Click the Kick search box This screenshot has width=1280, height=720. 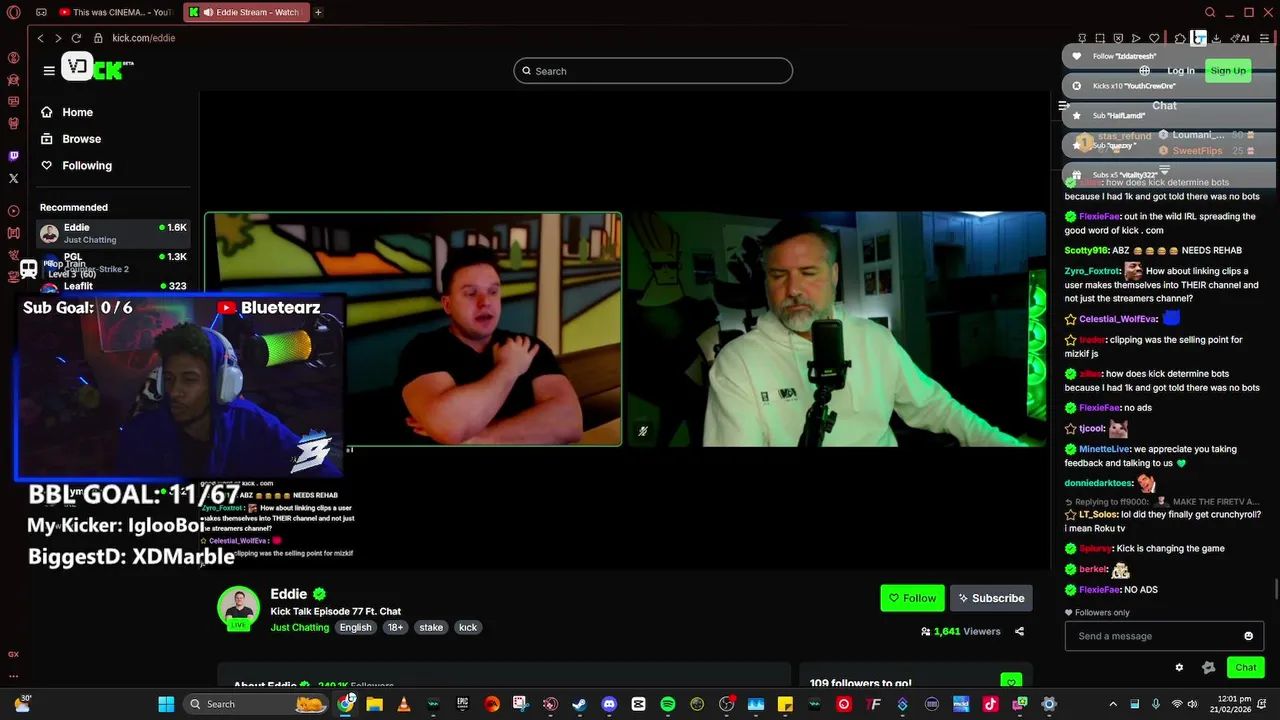click(x=653, y=71)
